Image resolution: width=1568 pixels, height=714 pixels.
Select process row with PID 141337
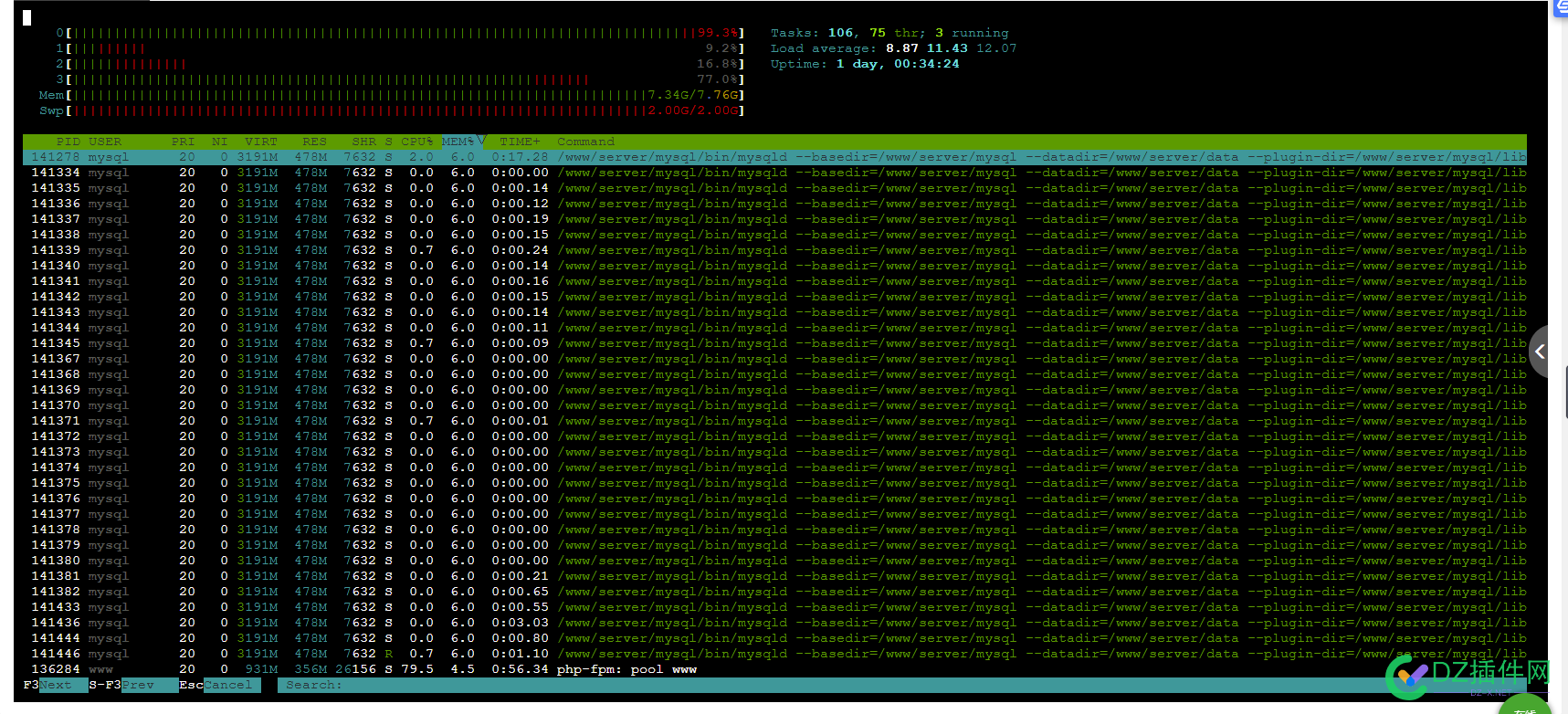pyautogui.click(x=774, y=219)
